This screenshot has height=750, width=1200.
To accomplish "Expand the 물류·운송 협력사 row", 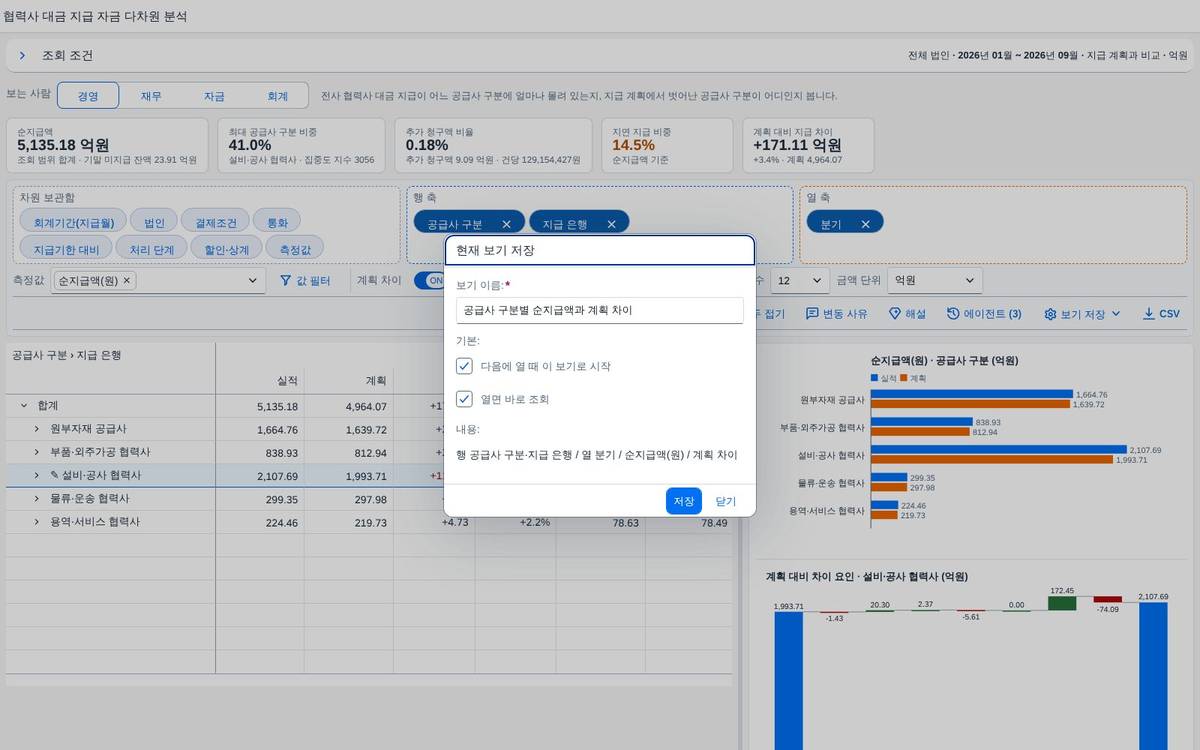I will pyautogui.click(x=36, y=498).
